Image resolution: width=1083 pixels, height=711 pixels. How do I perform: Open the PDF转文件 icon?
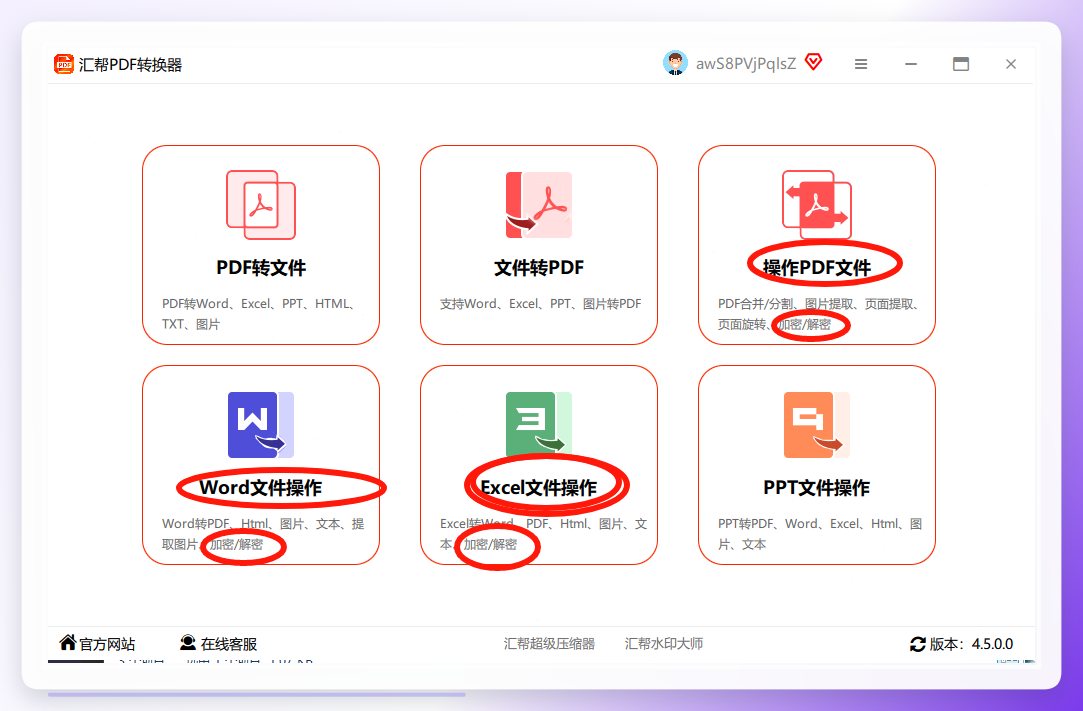pyautogui.click(x=261, y=205)
